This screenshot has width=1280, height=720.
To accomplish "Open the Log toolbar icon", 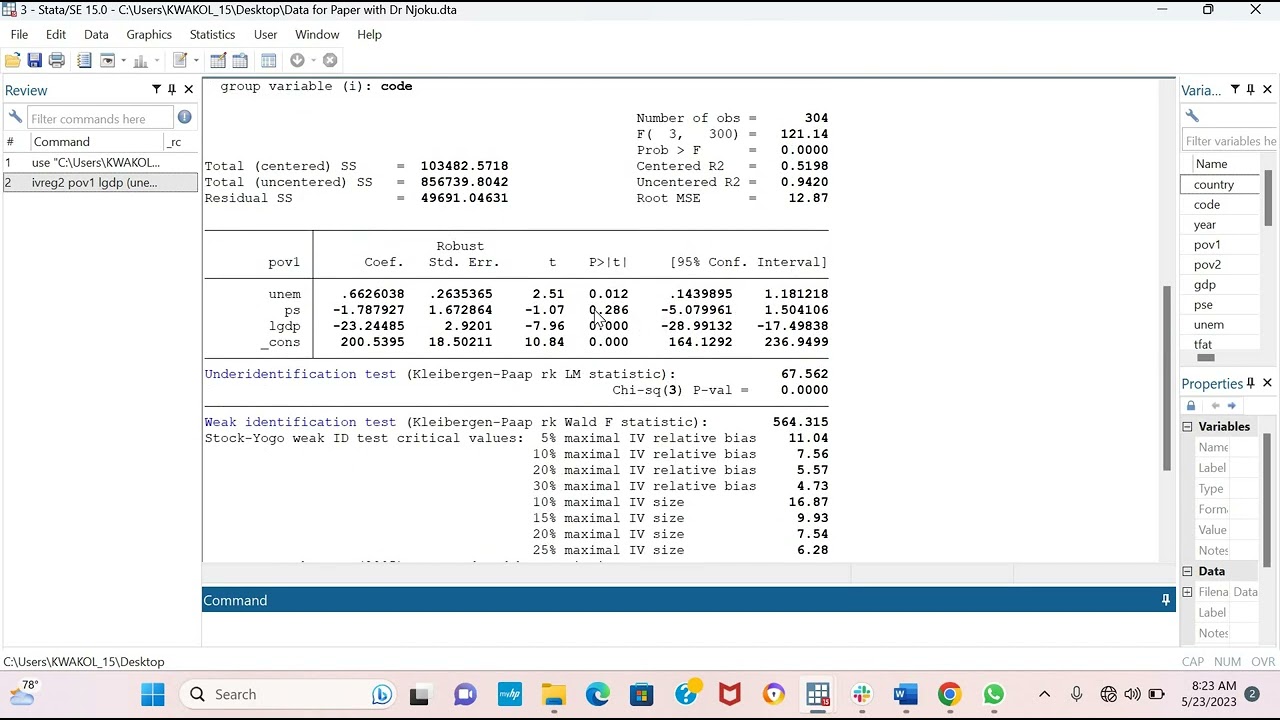I will pyautogui.click(x=84, y=60).
